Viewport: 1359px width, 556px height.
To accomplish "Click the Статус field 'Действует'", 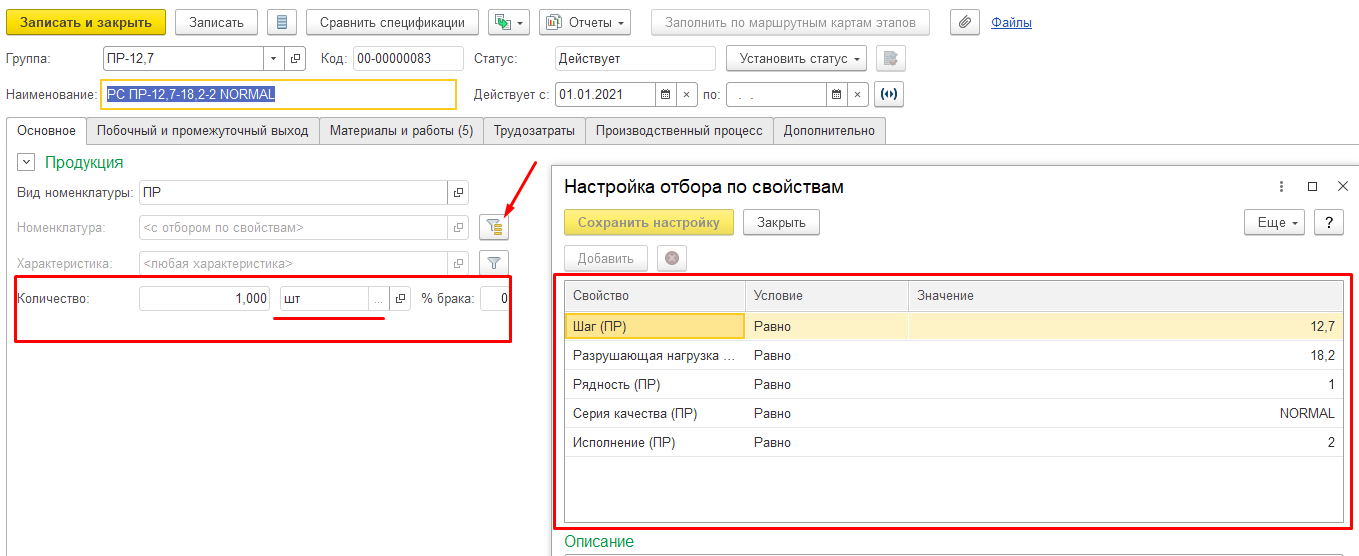I will click(635, 59).
